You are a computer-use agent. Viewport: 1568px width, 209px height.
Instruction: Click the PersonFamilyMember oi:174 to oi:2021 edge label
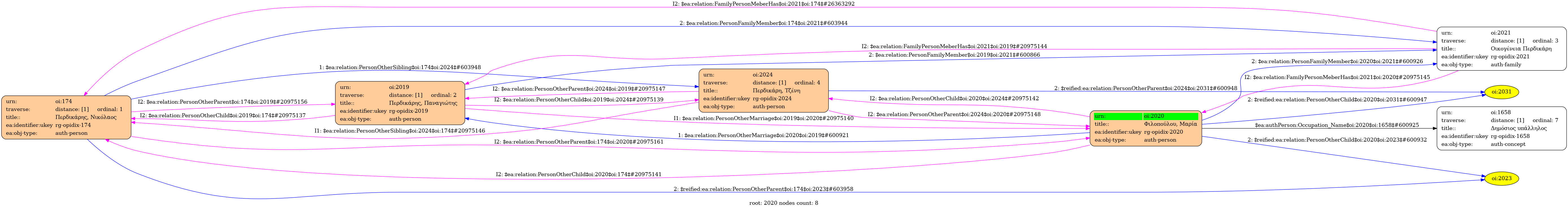(x=763, y=23)
